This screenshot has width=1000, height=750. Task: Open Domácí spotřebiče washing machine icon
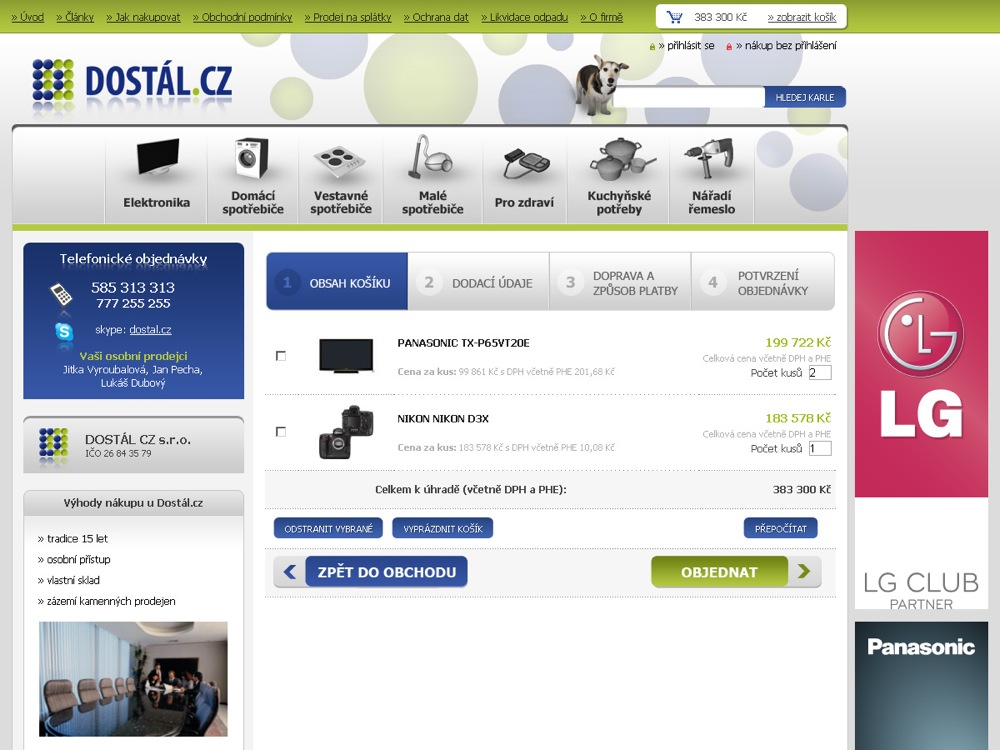(251, 157)
